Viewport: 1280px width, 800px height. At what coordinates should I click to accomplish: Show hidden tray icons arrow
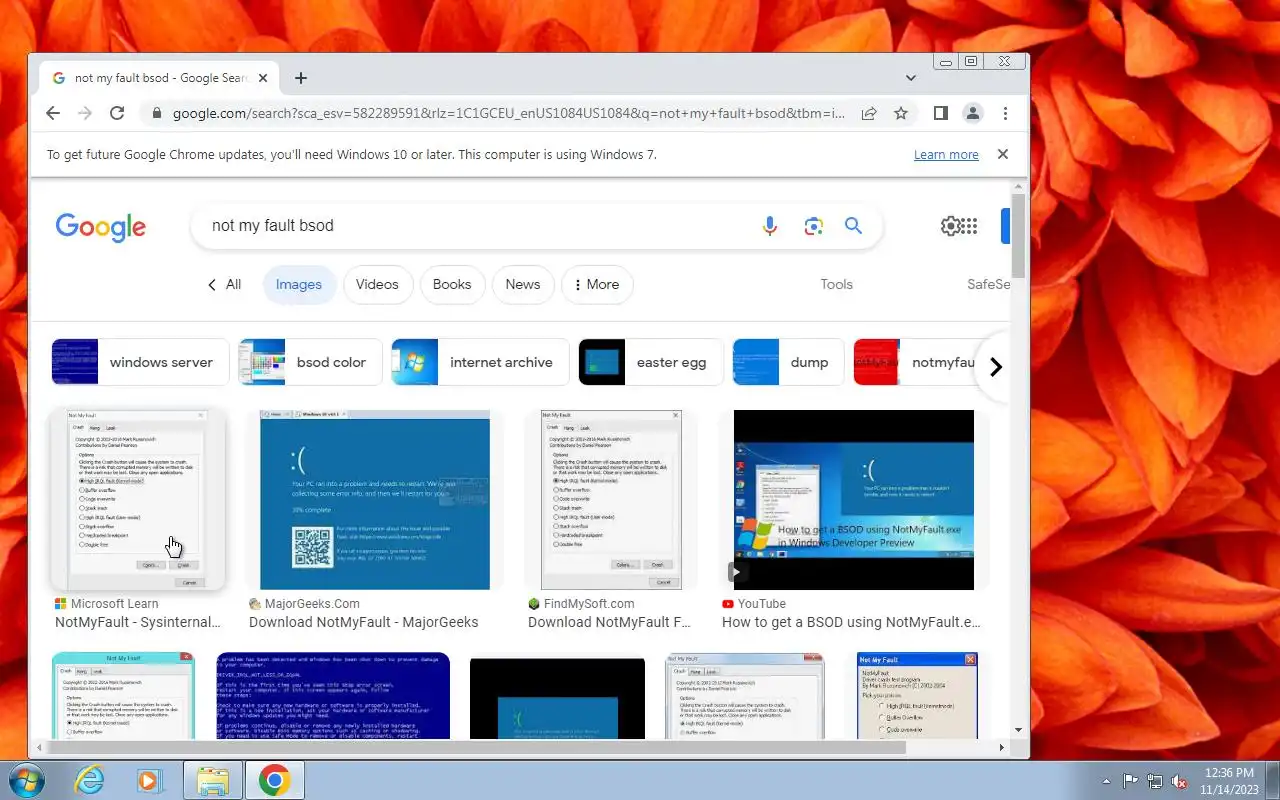point(1106,781)
